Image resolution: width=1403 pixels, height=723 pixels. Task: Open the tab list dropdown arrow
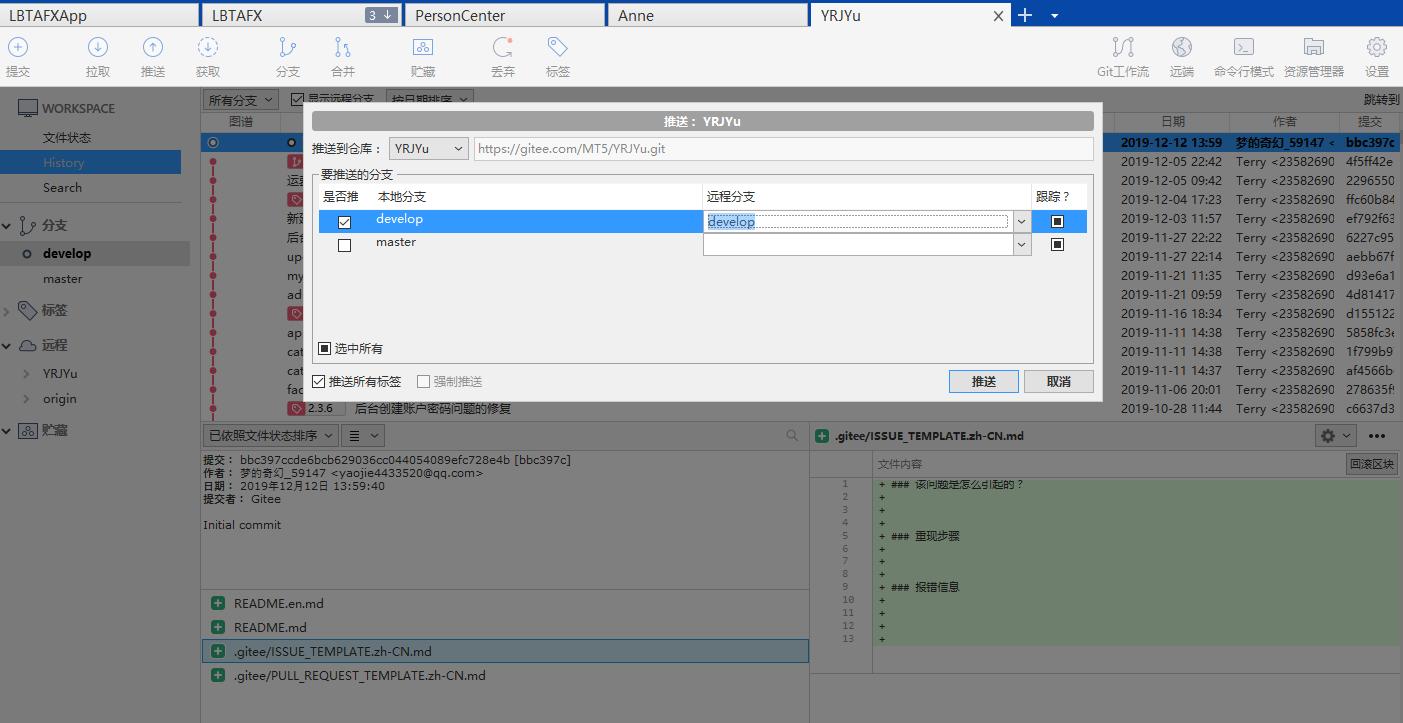click(x=1054, y=16)
